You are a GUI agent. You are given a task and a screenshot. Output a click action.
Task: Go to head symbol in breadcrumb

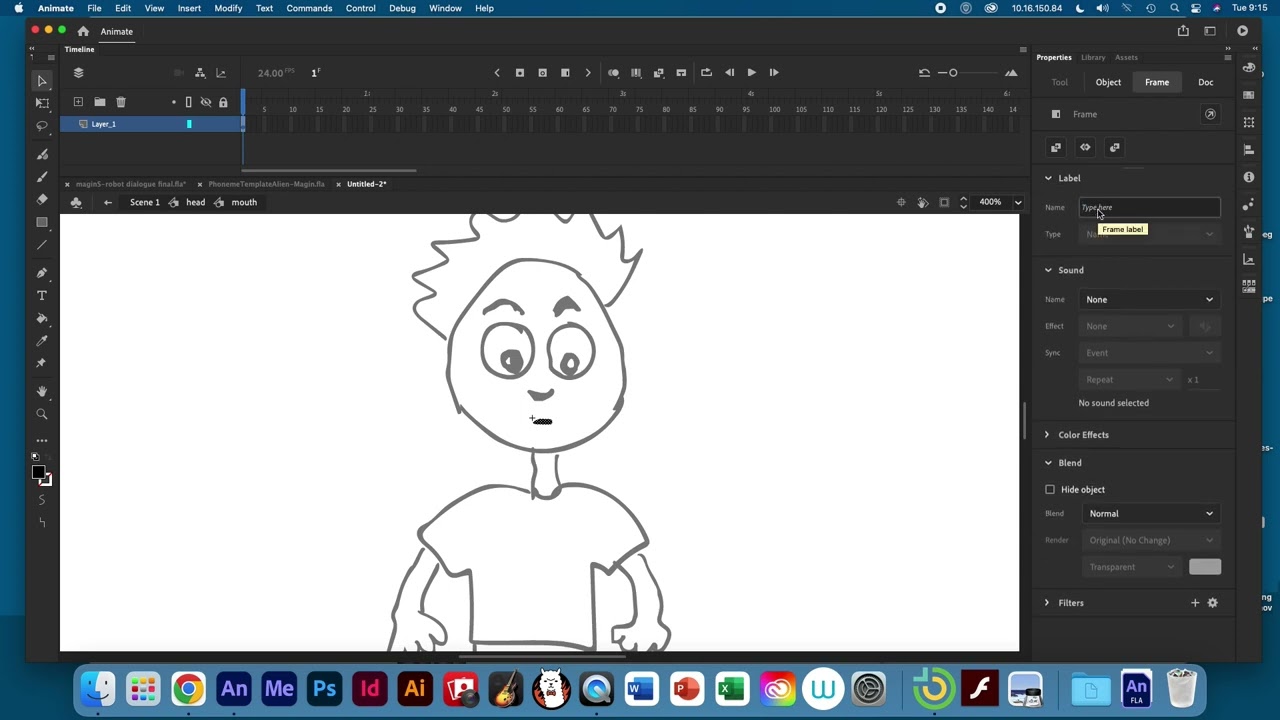tap(195, 202)
